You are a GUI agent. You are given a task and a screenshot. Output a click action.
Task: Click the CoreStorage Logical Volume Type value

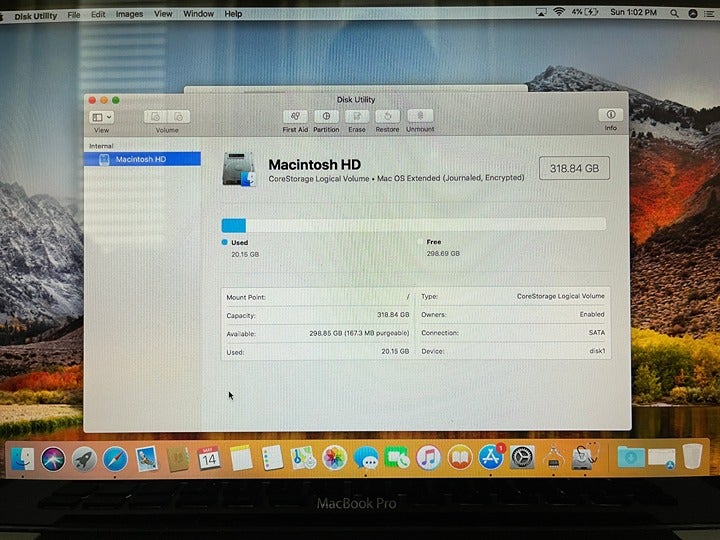pyautogui.click(x=561, y=296)
